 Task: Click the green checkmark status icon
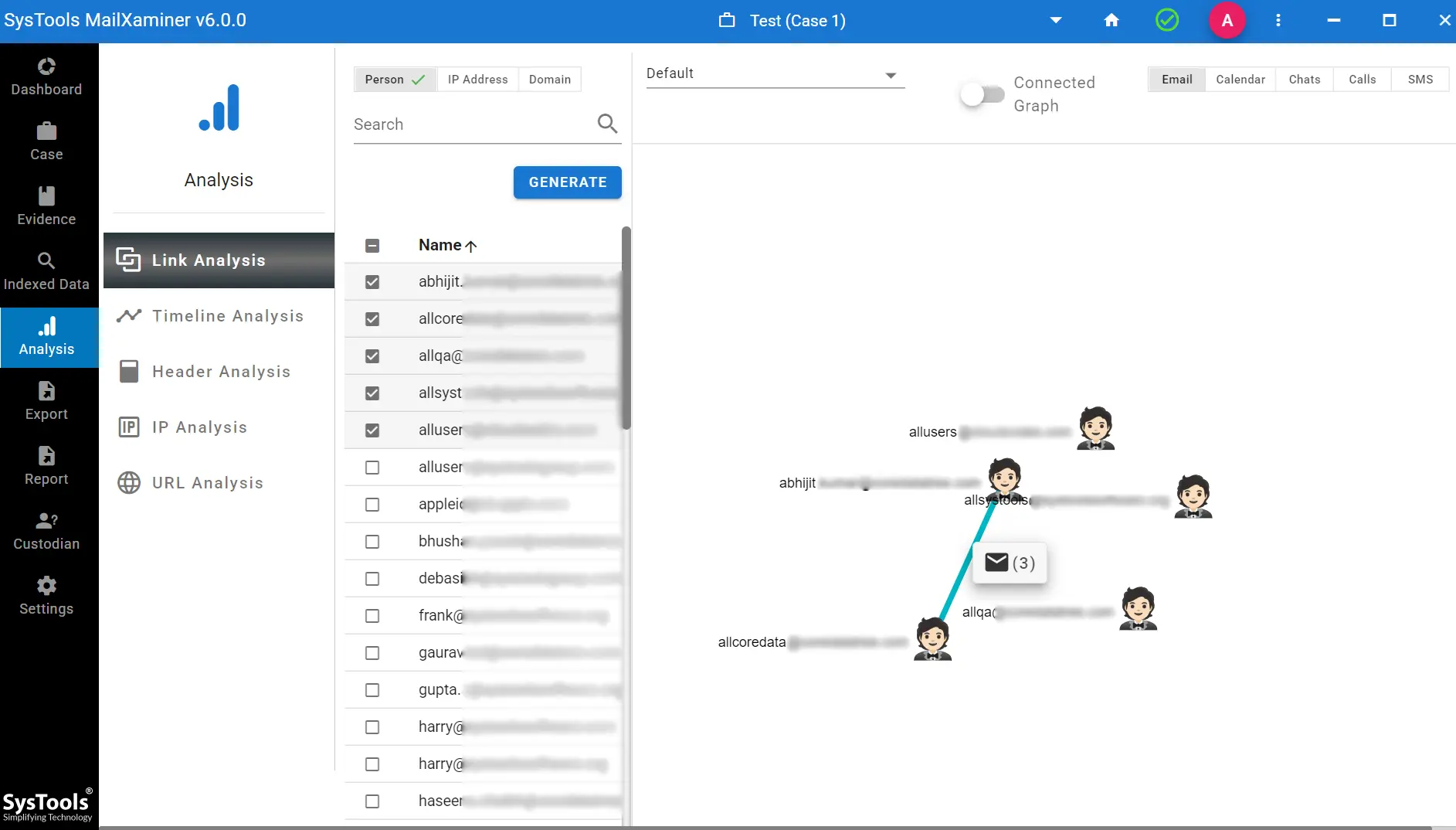click(x=1167, y=20)
